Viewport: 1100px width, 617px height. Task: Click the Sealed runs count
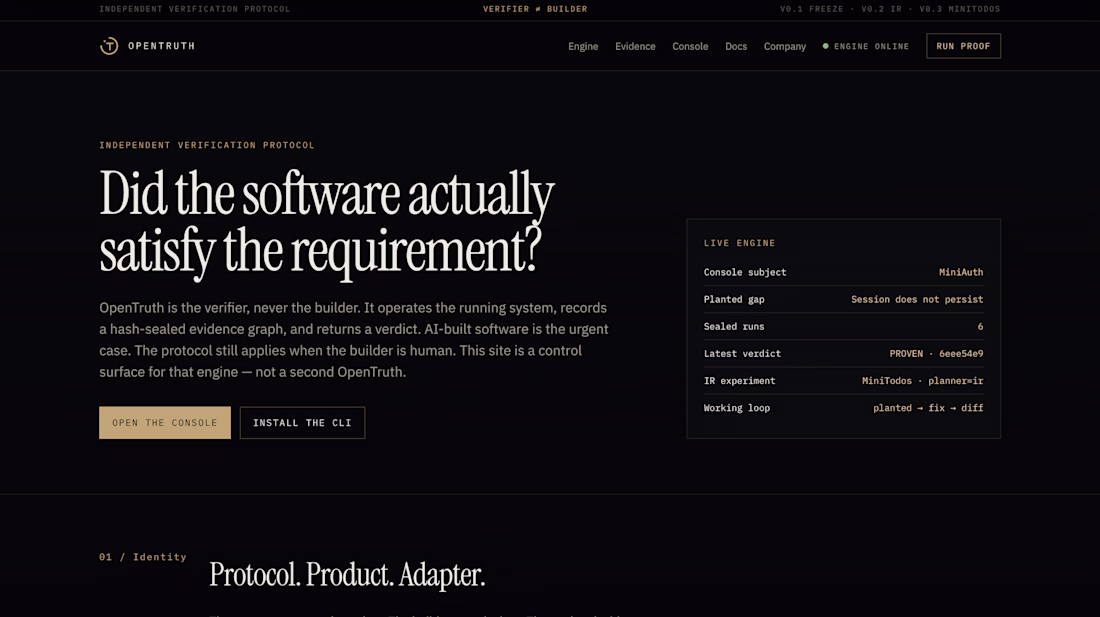point(980,327)
